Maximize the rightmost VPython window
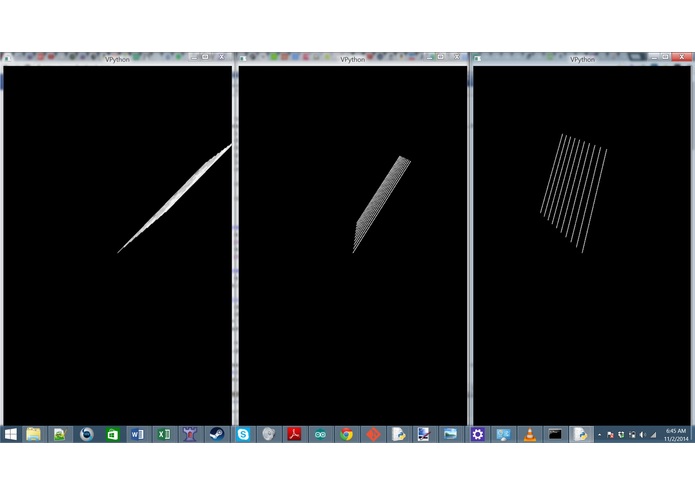695x494 pixels. coord(665,57)
